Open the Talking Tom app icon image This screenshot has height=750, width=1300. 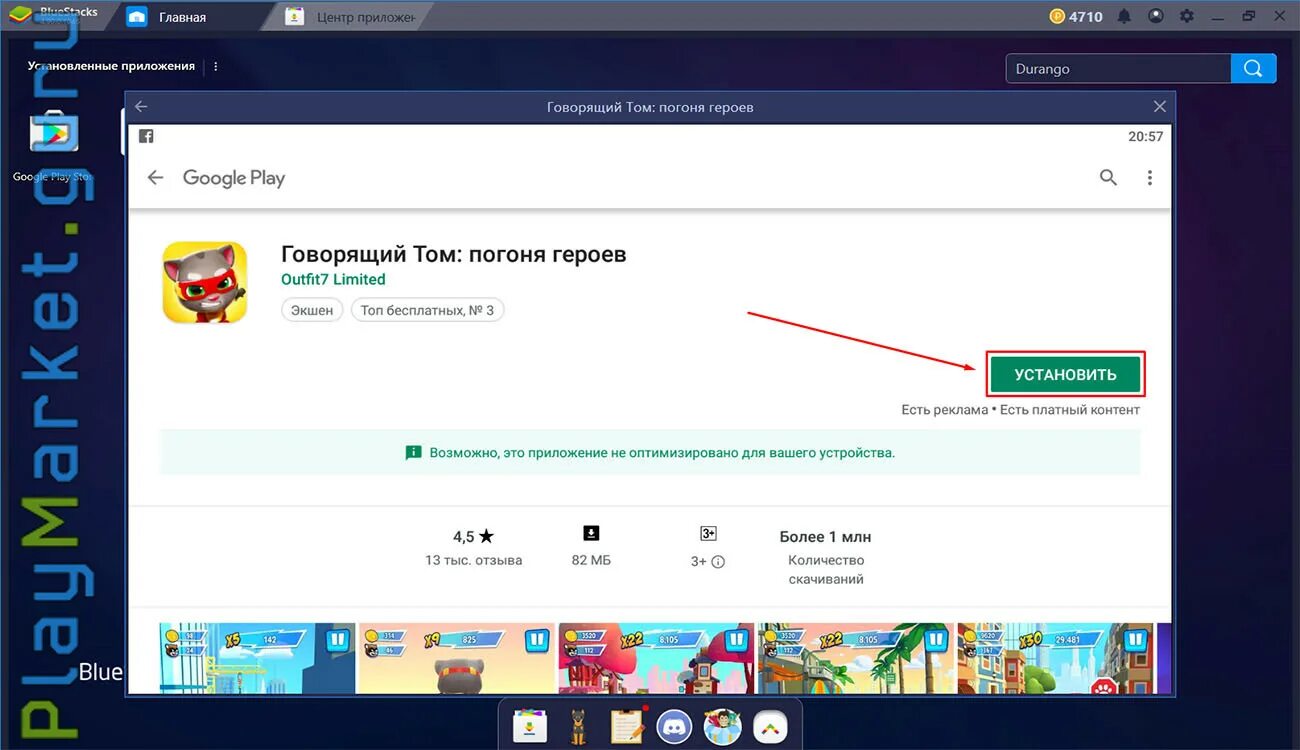click(205, 282)
